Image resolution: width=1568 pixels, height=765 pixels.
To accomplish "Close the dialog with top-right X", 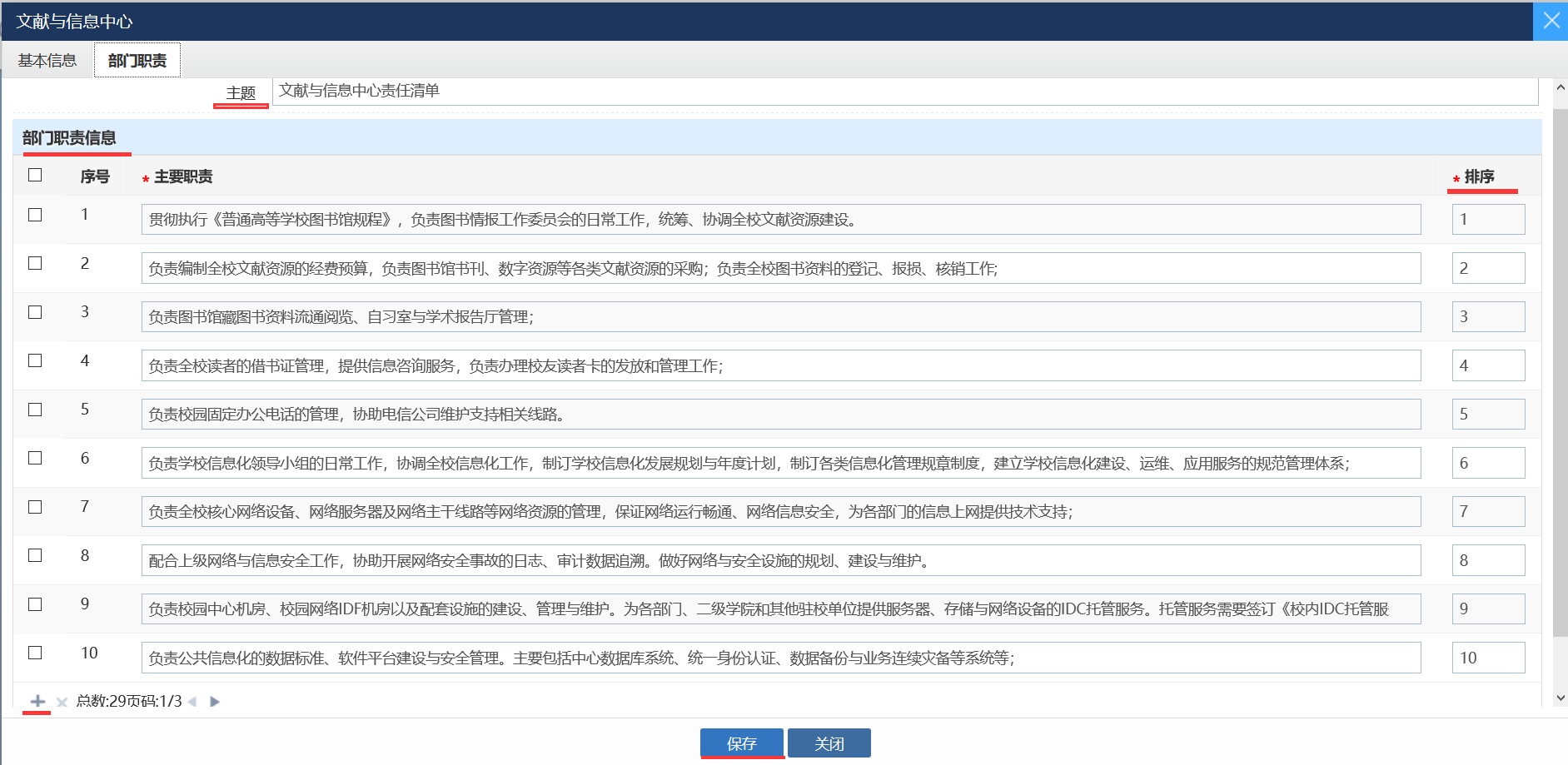I will 1551,21.
